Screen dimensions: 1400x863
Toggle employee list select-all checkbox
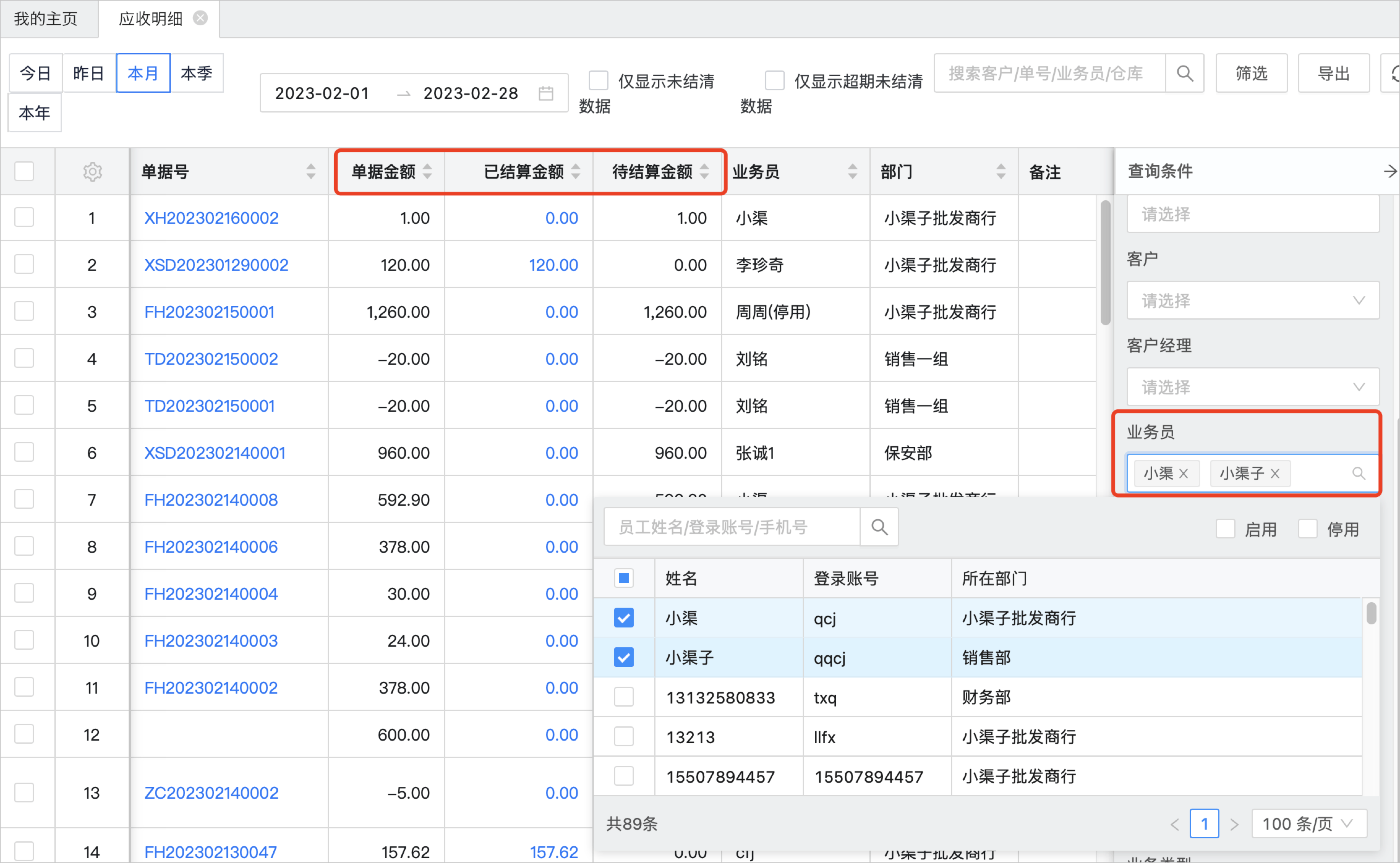tap(624, 578)
